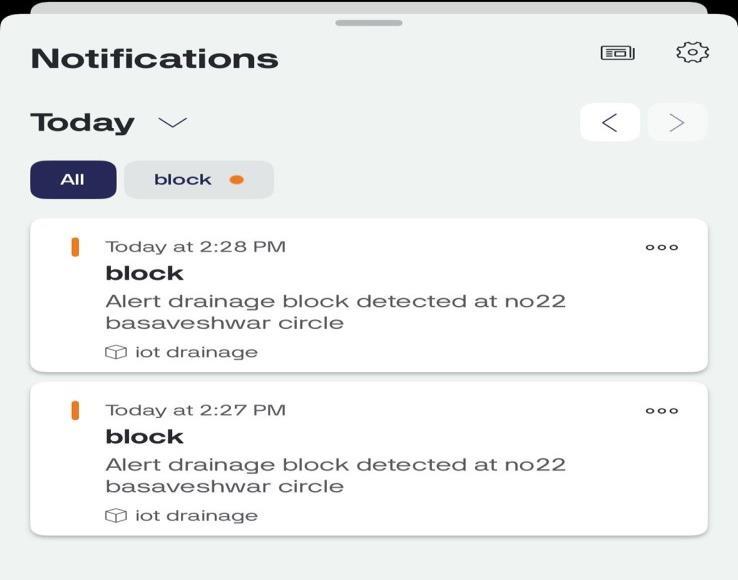
Task: Click the orange dot on block filter
Action: pos(237,180)
